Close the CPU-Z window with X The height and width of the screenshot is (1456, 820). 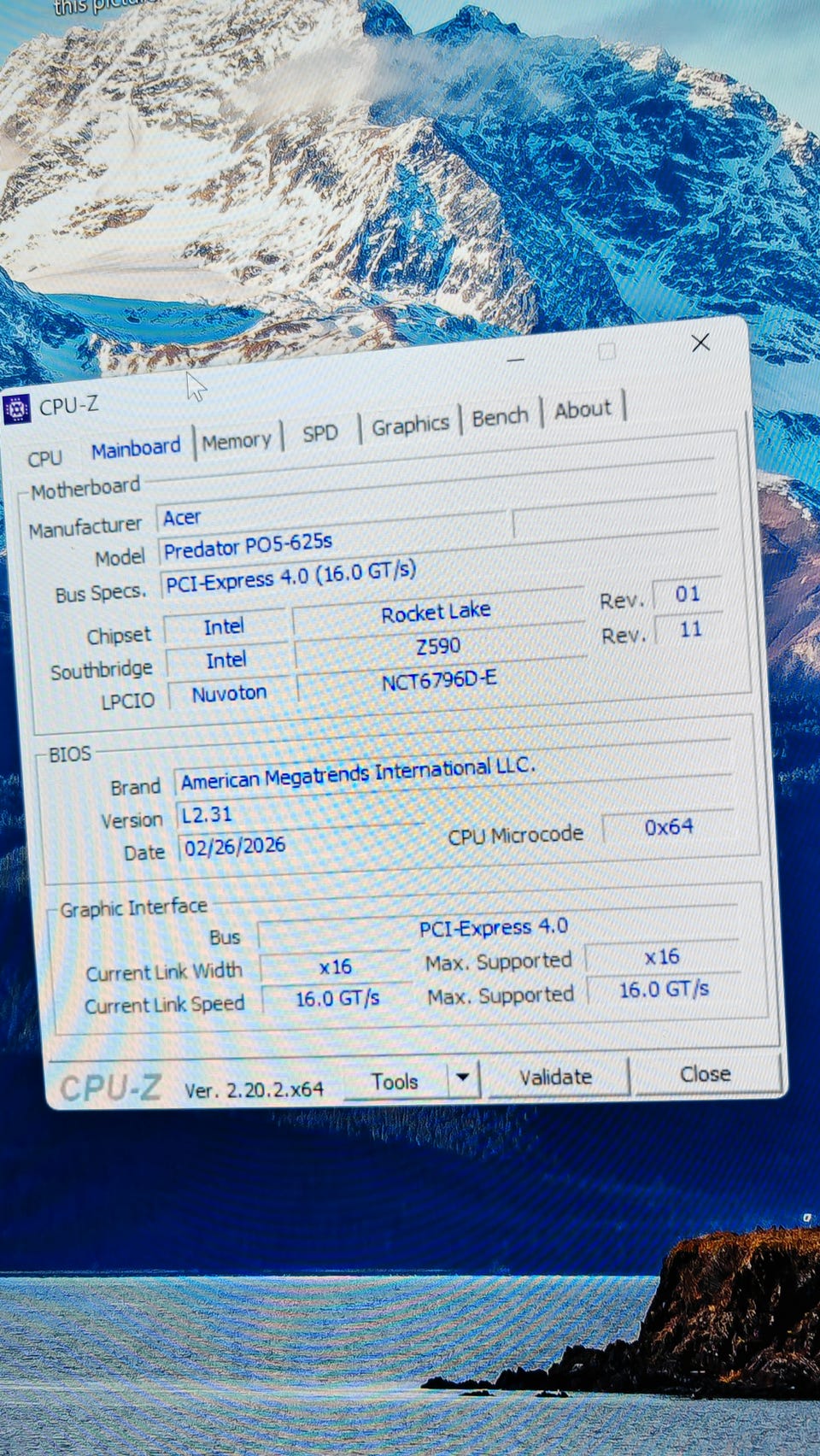point(700,343)
